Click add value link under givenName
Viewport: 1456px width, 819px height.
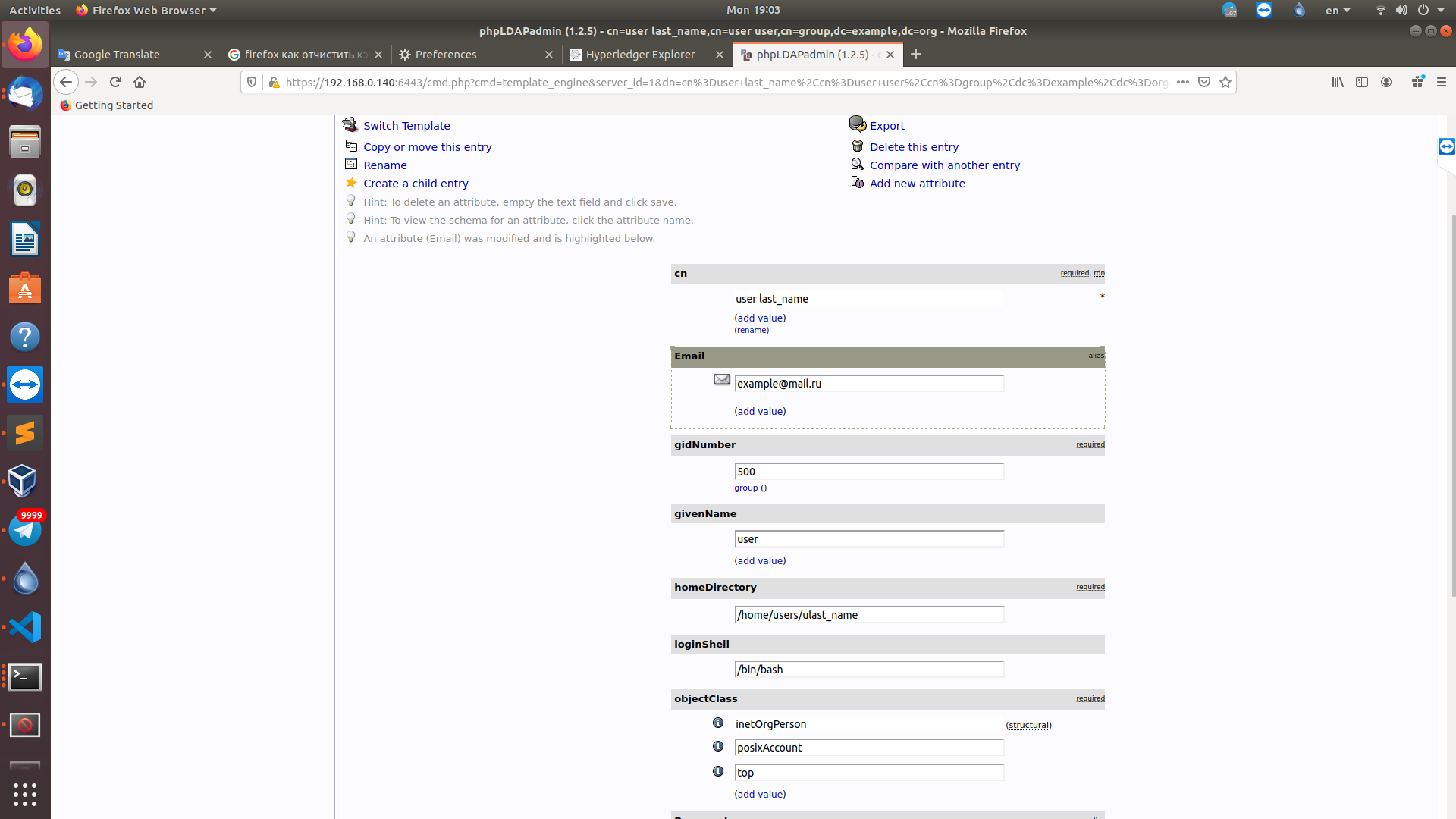coord(760,560)
